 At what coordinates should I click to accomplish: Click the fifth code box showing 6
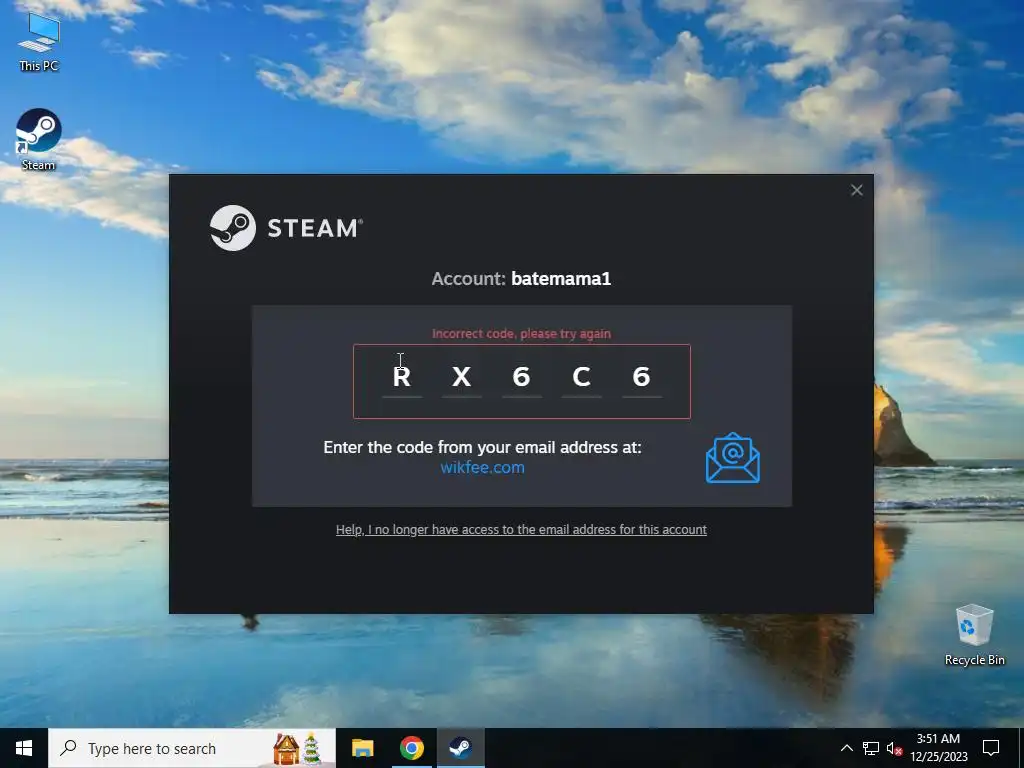tap(641, 377)
